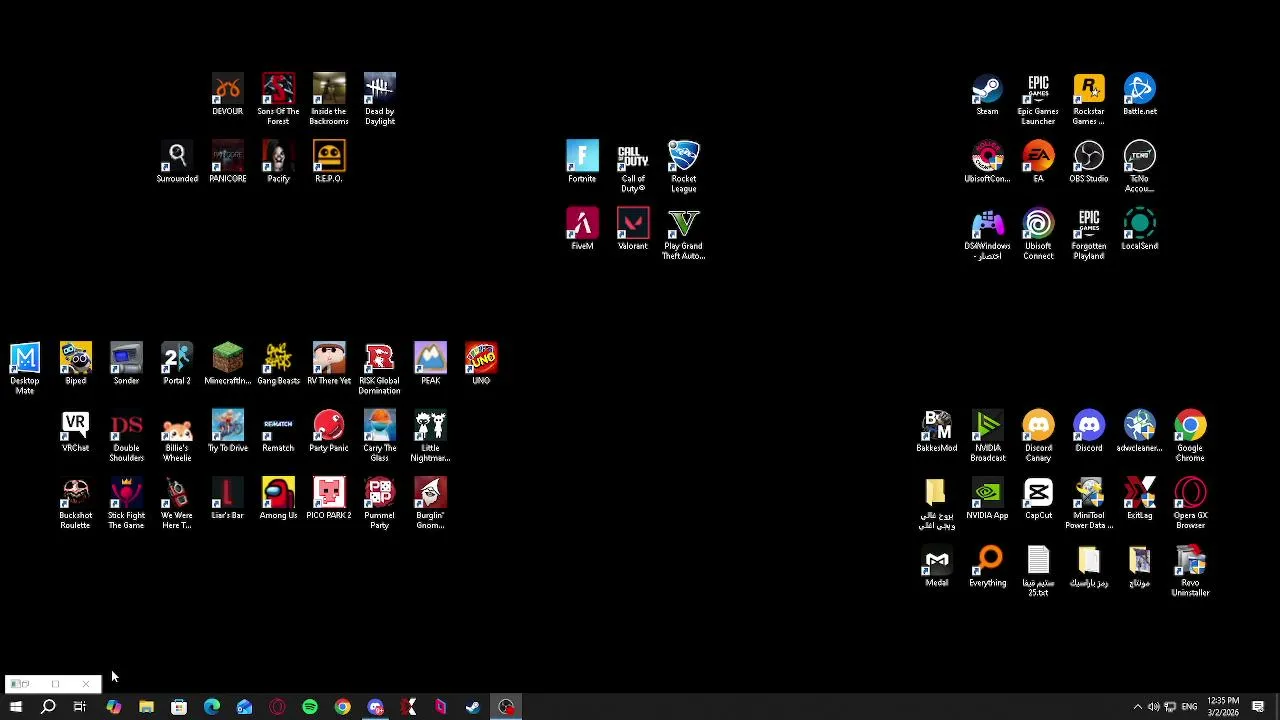Open Task View from the taskbar
This screenshot has width=1280, height=720.
(80, 707)
